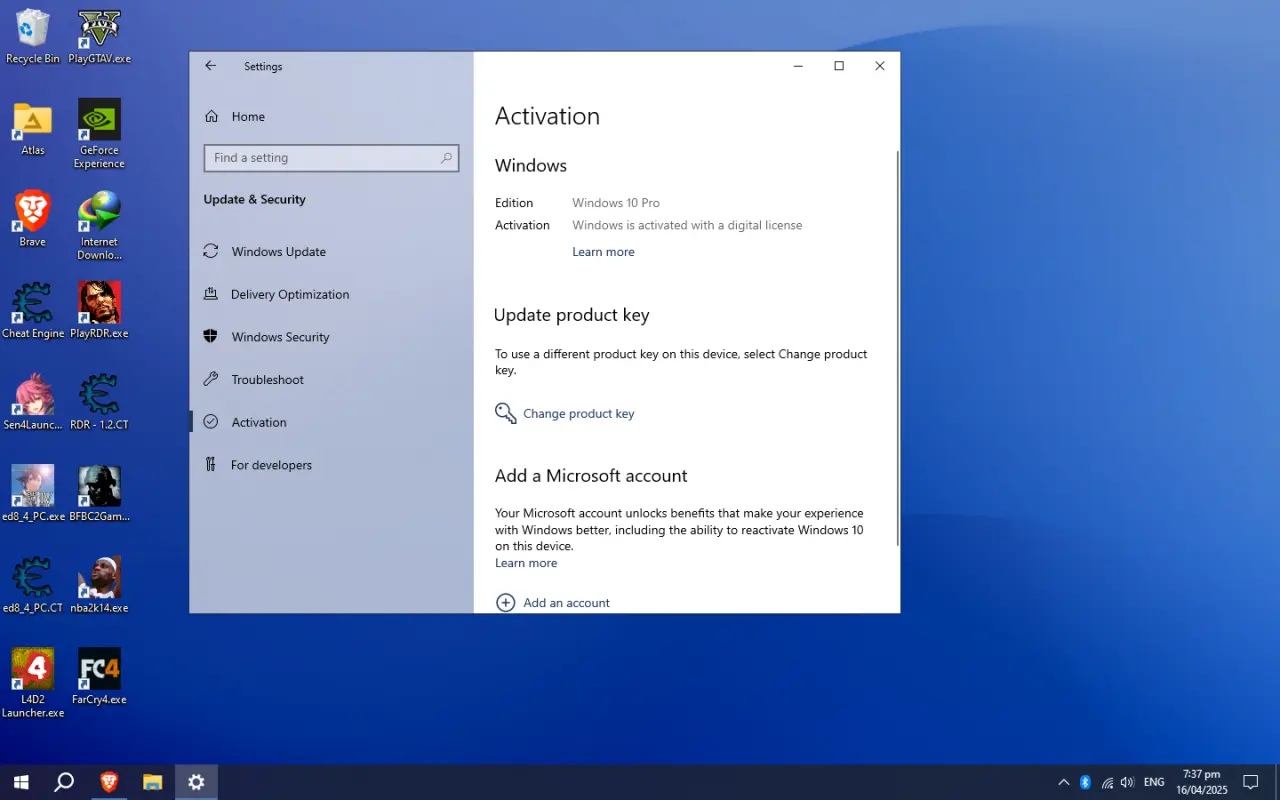Click Learn more under Windows activation
Screen dimensions: 1280x800
click(x=603, y=252)
